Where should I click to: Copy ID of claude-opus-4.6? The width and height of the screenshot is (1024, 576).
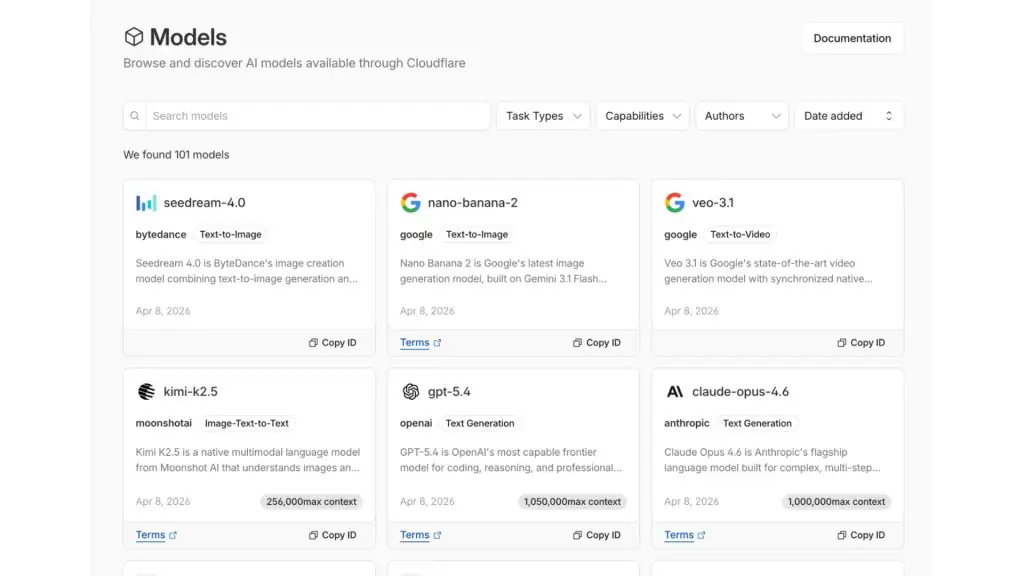(861, 535)
